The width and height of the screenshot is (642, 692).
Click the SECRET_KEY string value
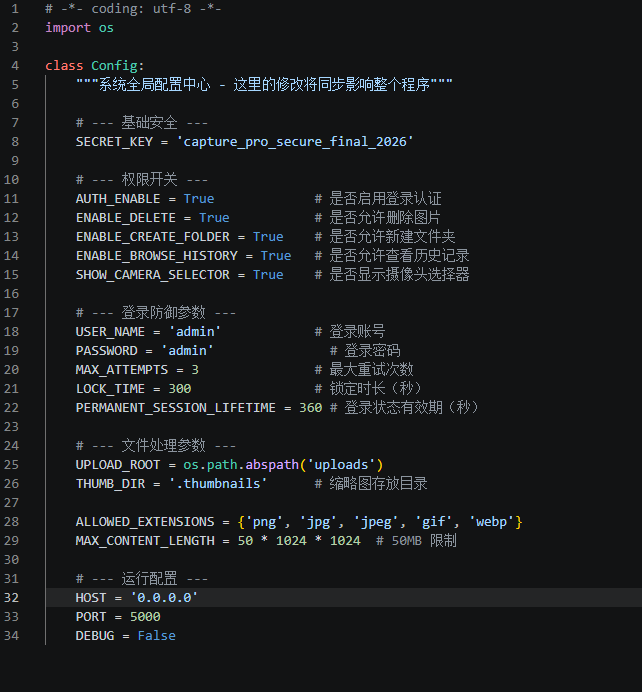pyautogui.click(x=295, y=142)
